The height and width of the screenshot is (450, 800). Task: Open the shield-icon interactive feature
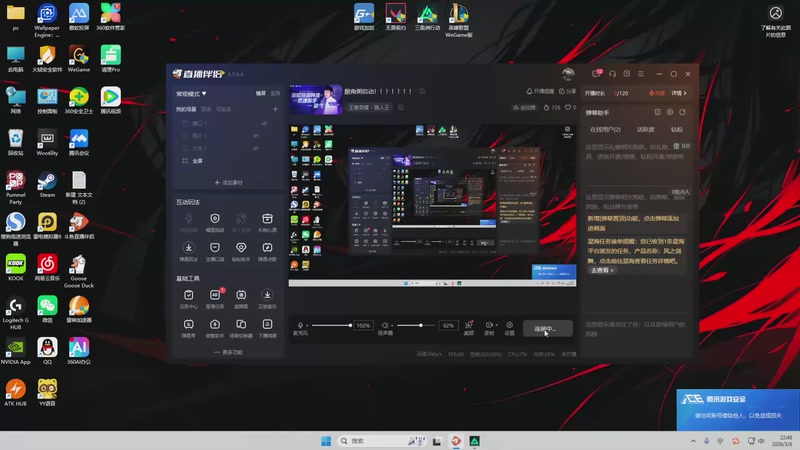(x=215, y=222)
